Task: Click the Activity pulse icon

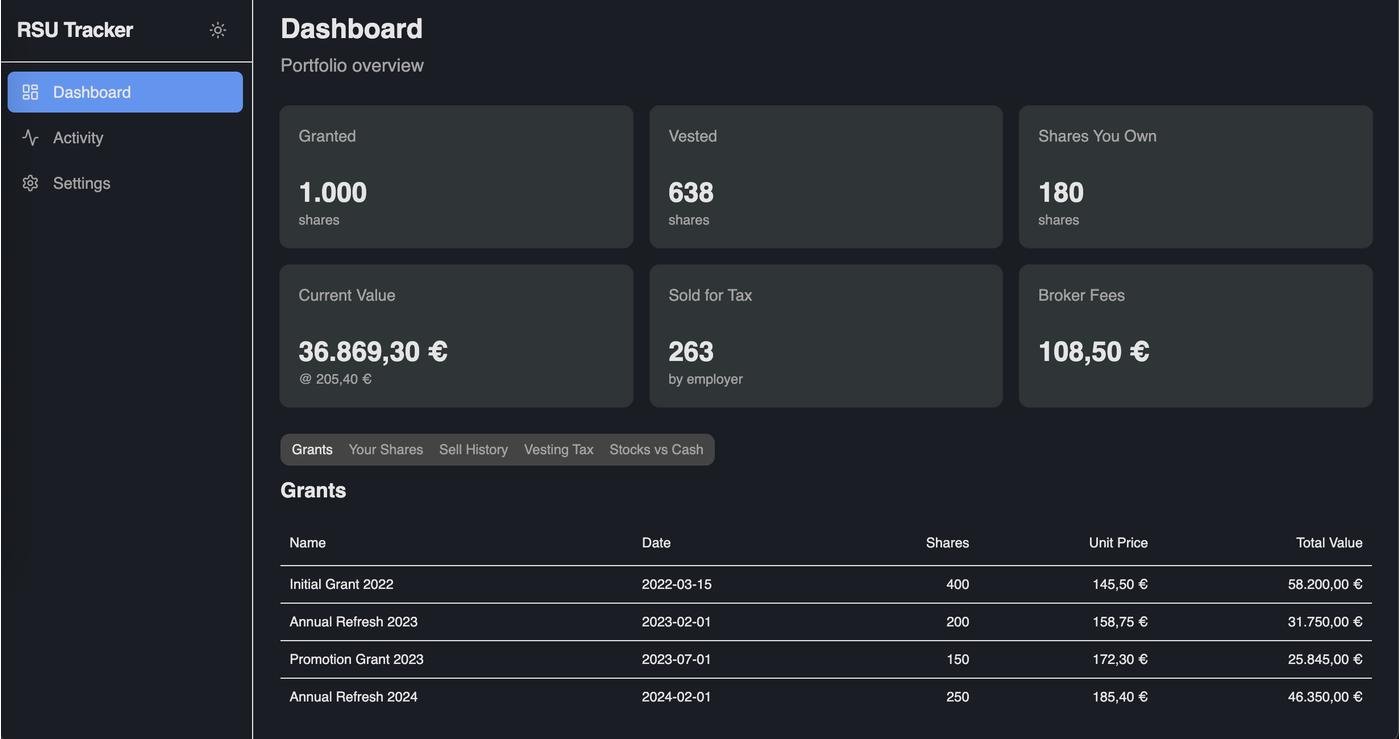Action: [30, 138]
